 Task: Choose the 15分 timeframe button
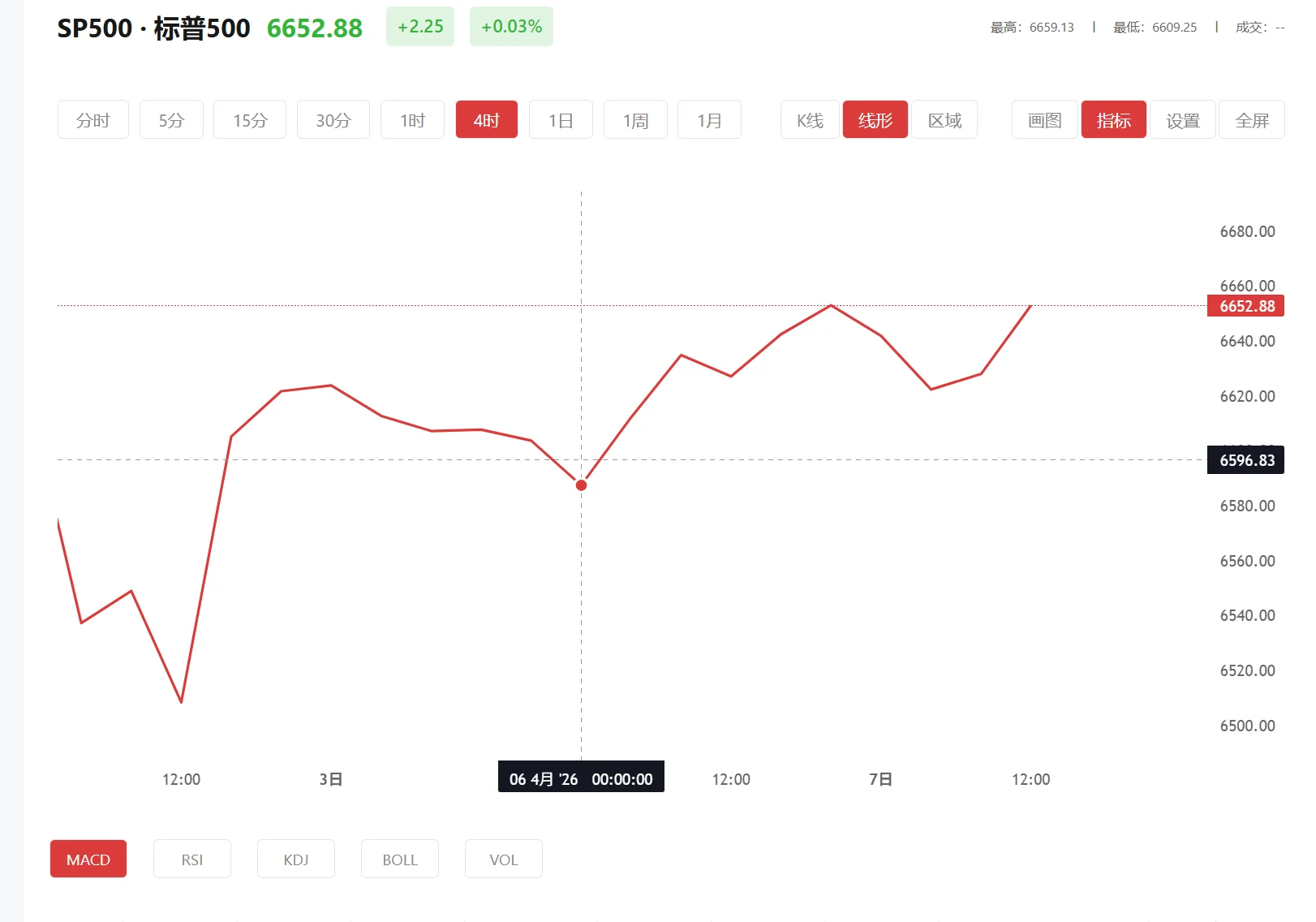pos(250,120)
